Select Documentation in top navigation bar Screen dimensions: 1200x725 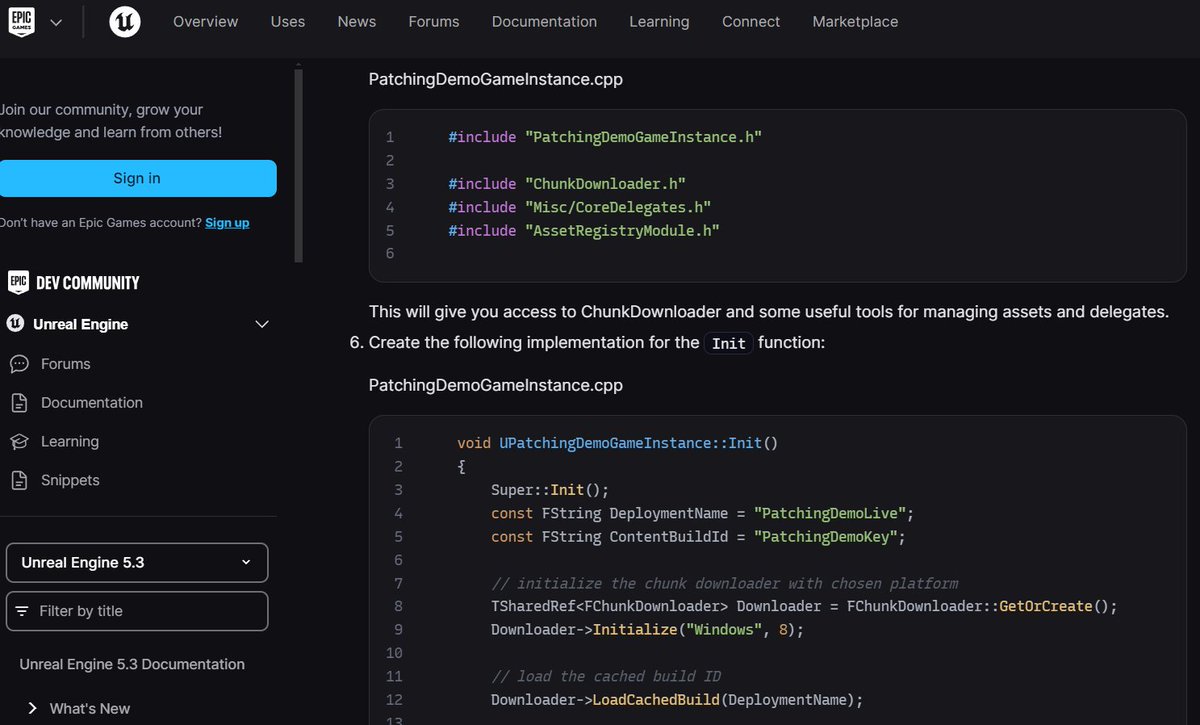(x=544, y=22)
